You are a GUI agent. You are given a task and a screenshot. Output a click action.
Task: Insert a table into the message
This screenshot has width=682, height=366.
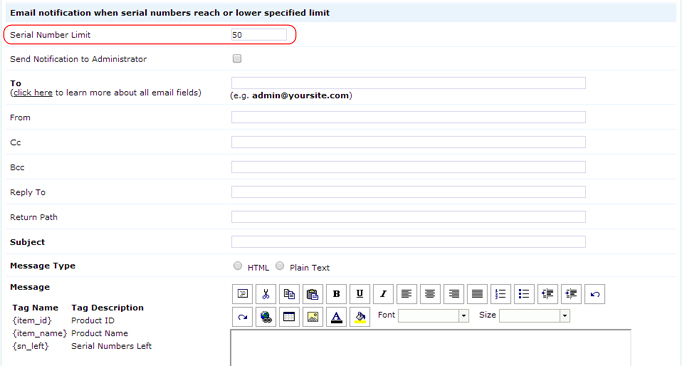click(289, 317)
